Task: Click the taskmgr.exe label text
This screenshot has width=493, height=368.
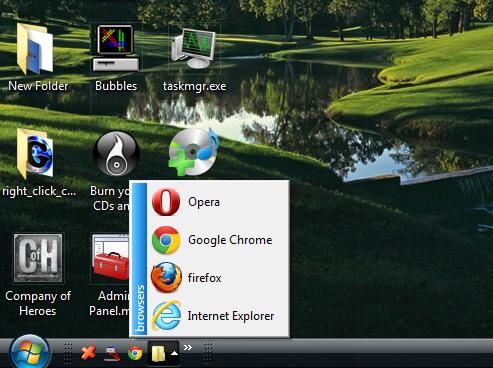Action: 194,86
